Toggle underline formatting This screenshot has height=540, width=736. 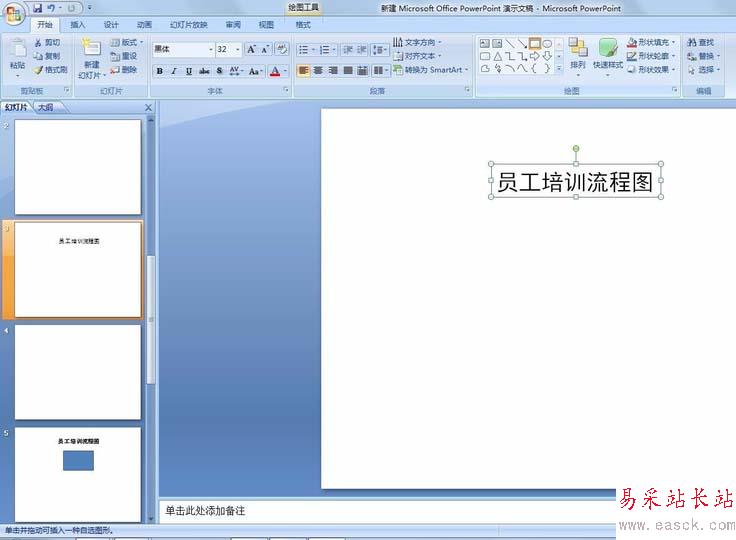click(189, 71)
